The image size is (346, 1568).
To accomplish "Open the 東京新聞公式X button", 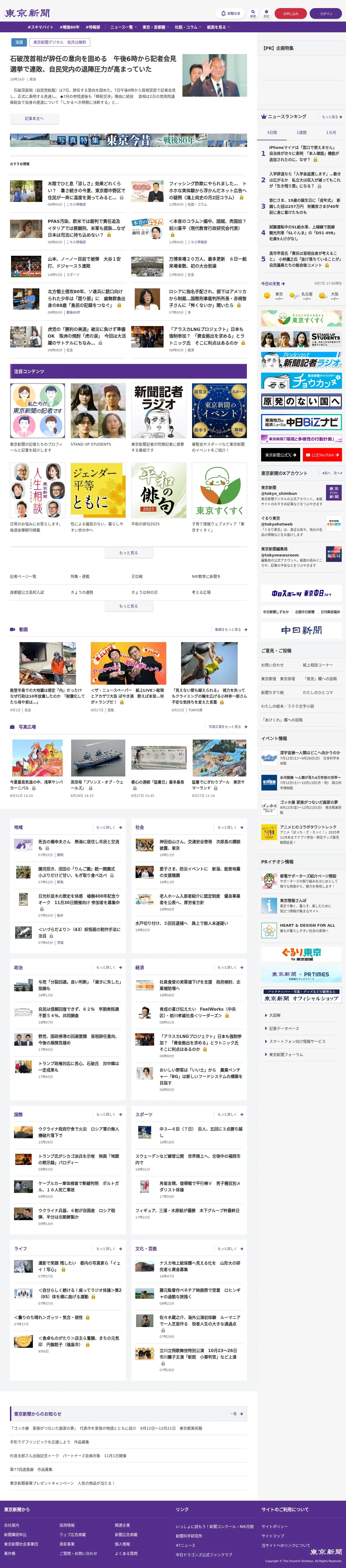I will (x=281, y=455).
